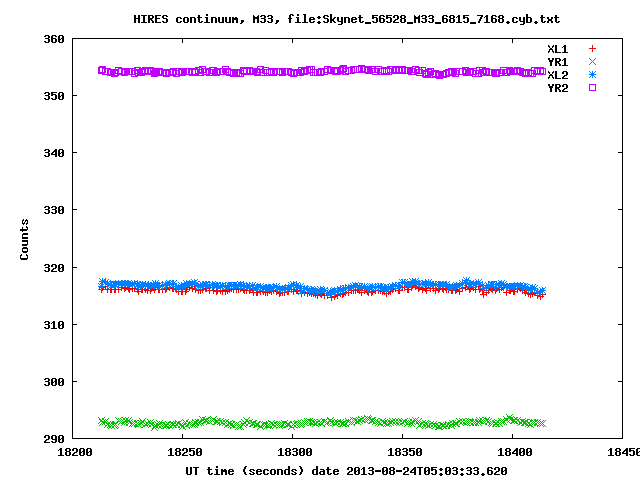Image resolution: width=640 pixels, height=480 pixels.
Task: Click the y-axis tick label 290
Action: click(x=54, y=439)
